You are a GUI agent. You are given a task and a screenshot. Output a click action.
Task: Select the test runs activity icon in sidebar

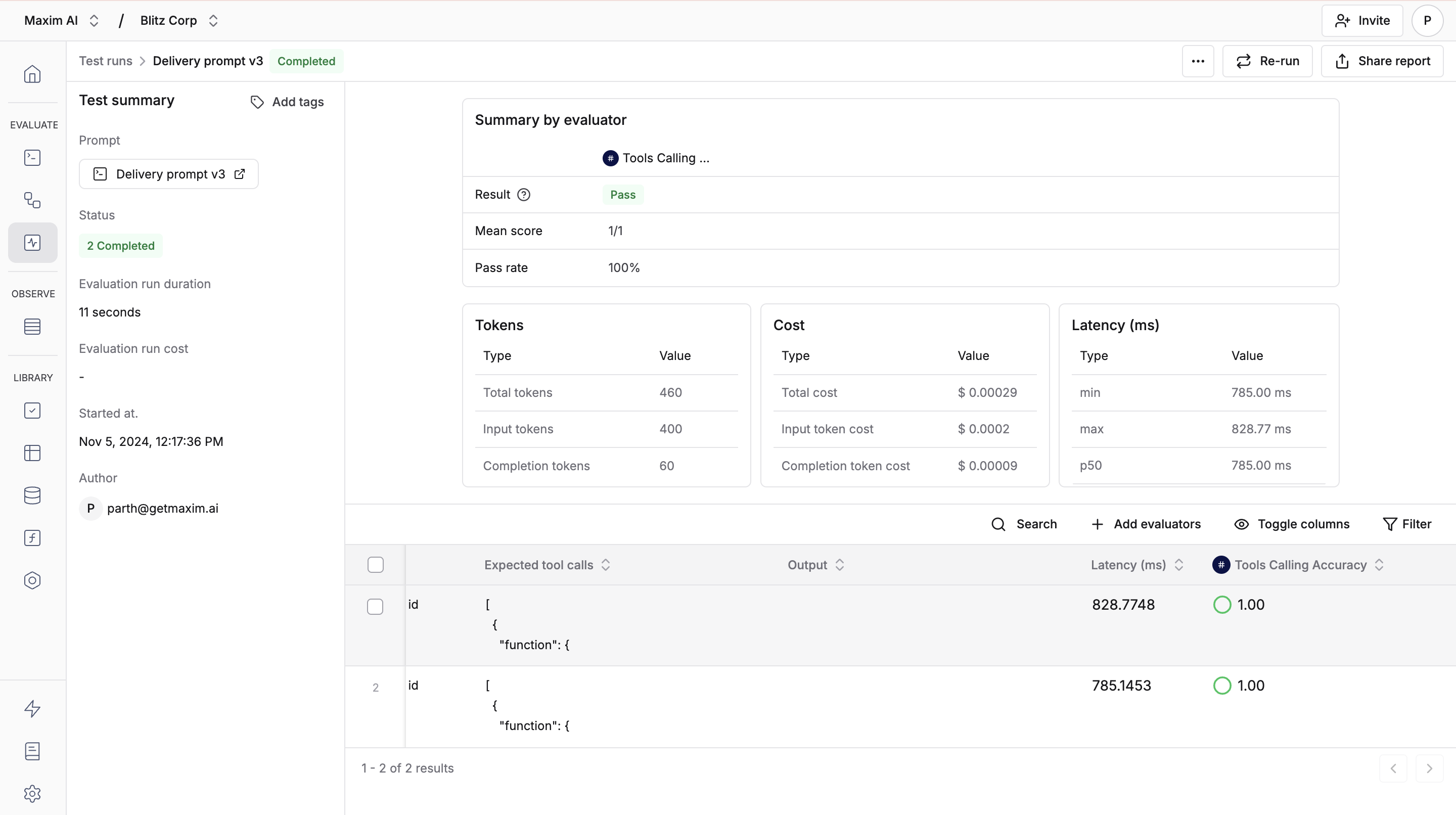pyautogui.click(x=32, y=243)
